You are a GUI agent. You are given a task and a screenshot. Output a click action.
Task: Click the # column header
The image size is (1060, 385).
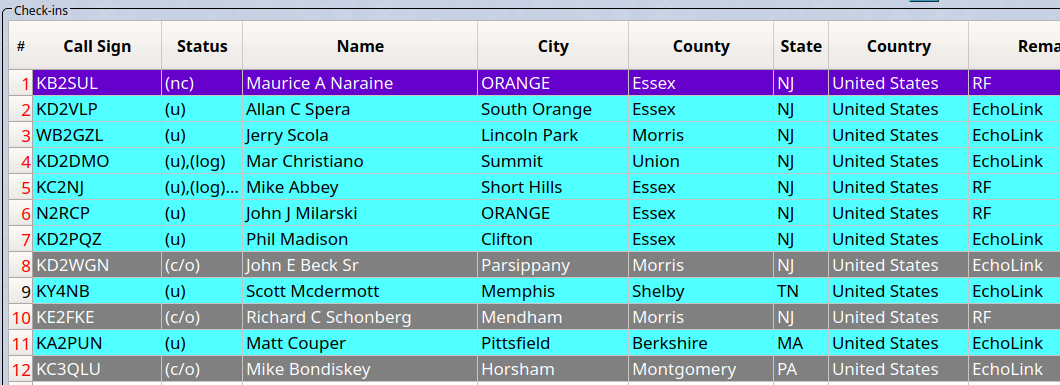pyautogui.click(x=21, y=46)
